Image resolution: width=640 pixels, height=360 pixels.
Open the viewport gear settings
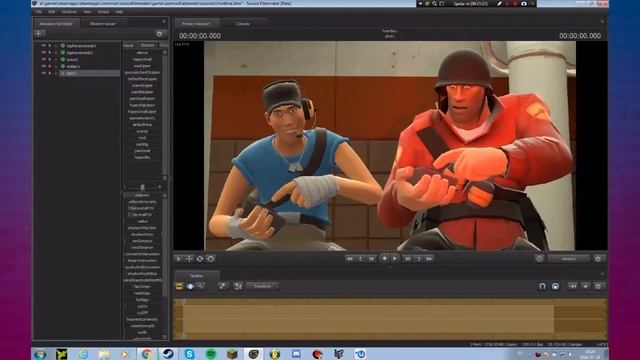coord(598,259)
